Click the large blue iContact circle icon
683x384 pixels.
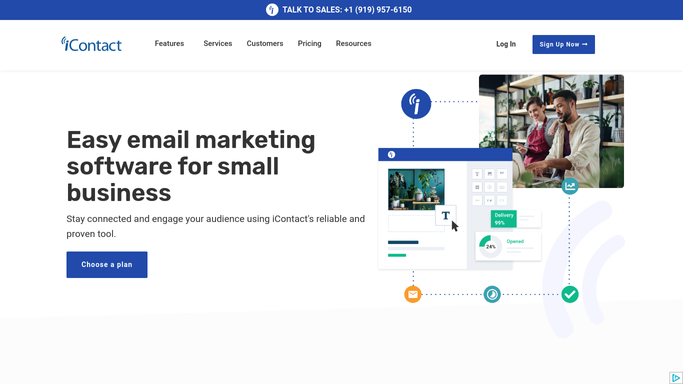click(416, 104)
